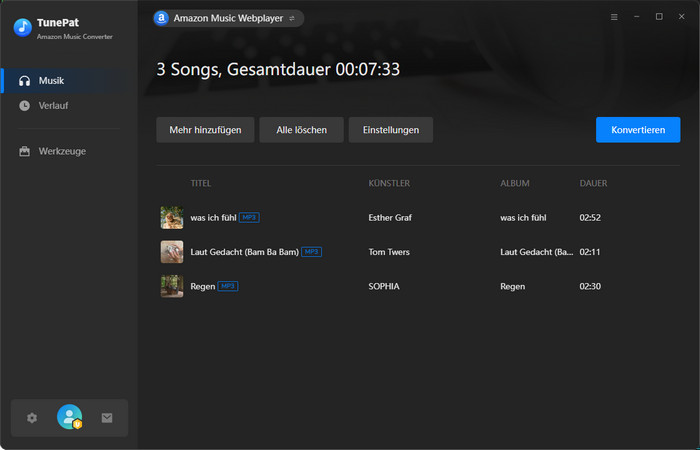Open Einstellungen button above song list
700x450 pixels.
391,130
